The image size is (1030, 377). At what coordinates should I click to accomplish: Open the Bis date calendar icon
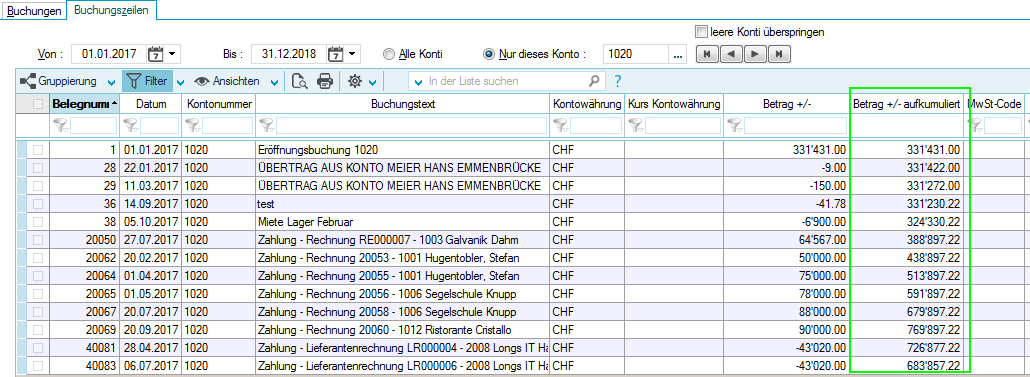click(336, 54)
